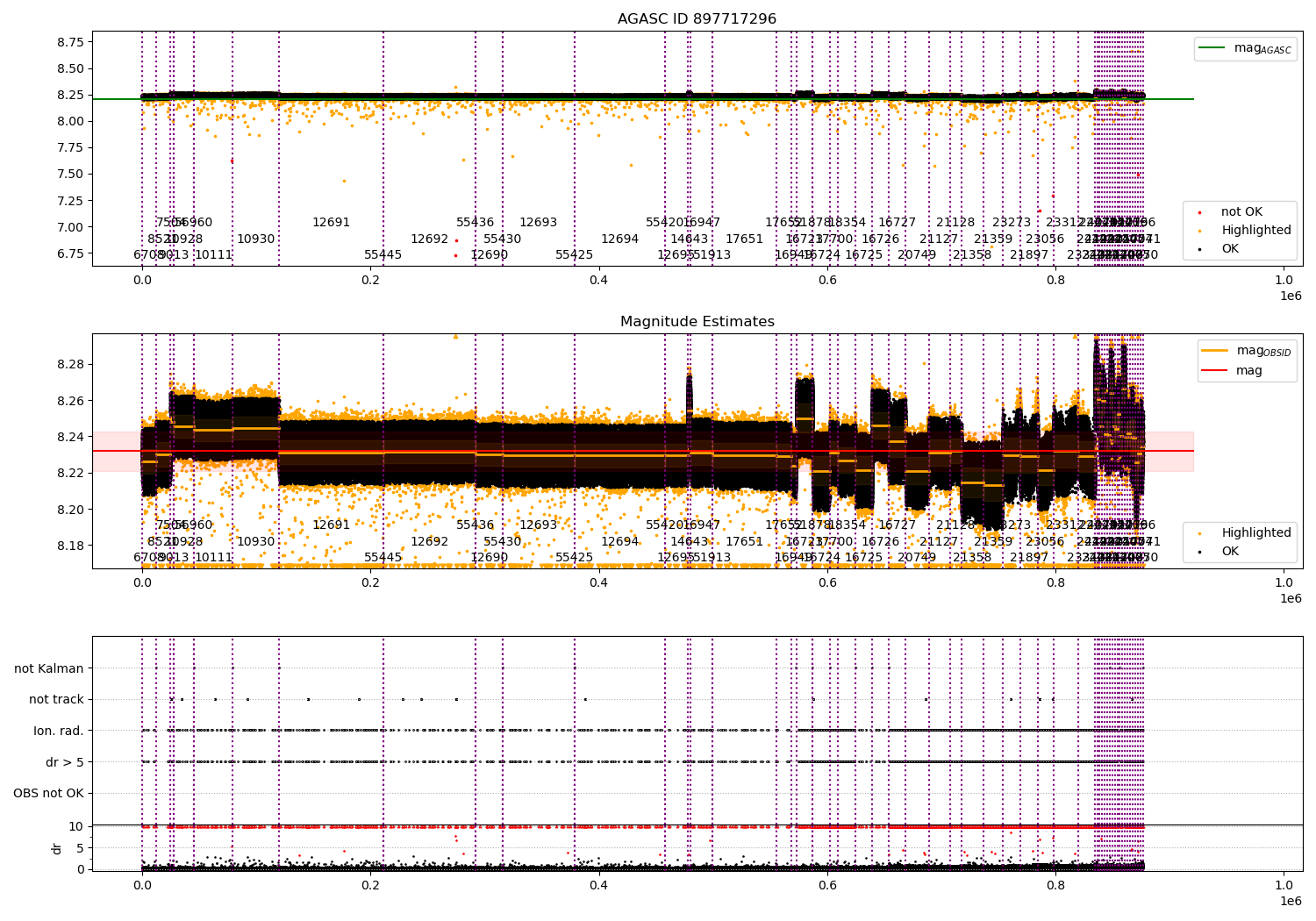Click the 8.26 y-axis tick label
Viewport: 1316px width, 921px height.
tap(70, 401)
